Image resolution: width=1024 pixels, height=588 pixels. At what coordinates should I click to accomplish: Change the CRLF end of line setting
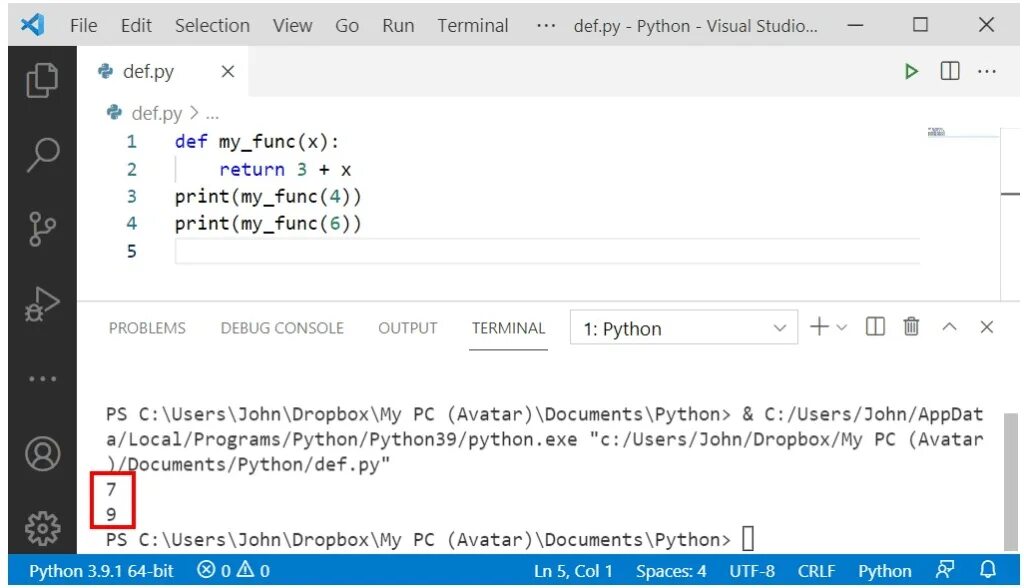pyautogui.click(x=816, y=571)
